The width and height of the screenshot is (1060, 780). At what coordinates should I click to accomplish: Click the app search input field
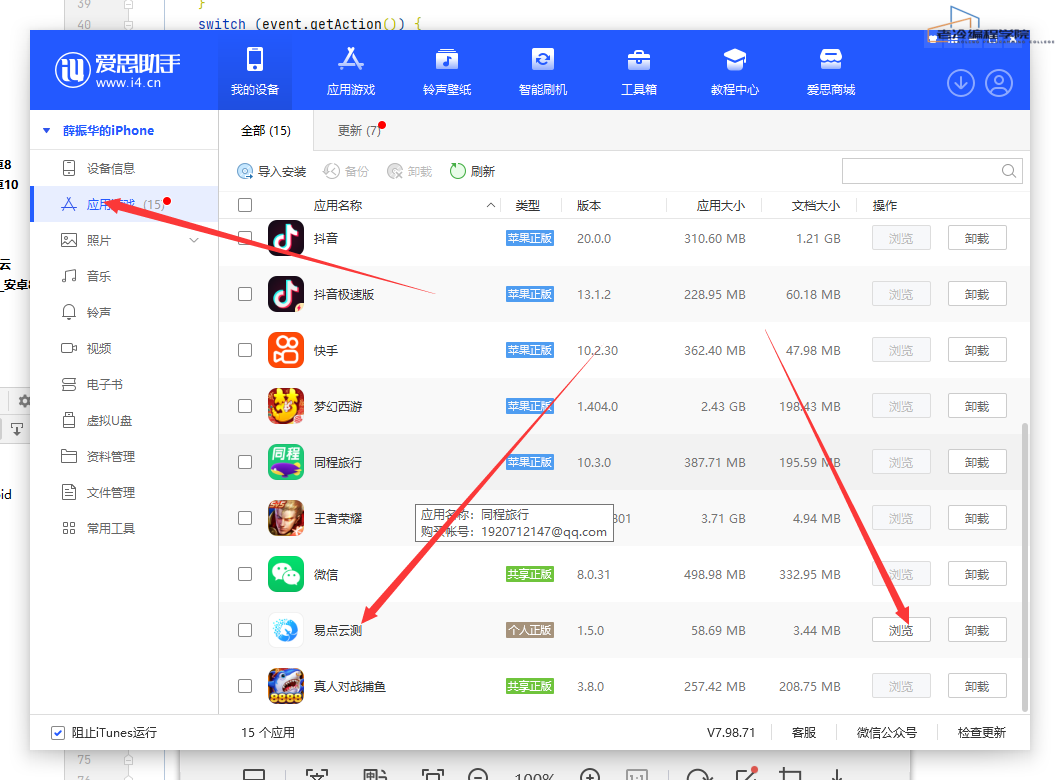[932, 171]
